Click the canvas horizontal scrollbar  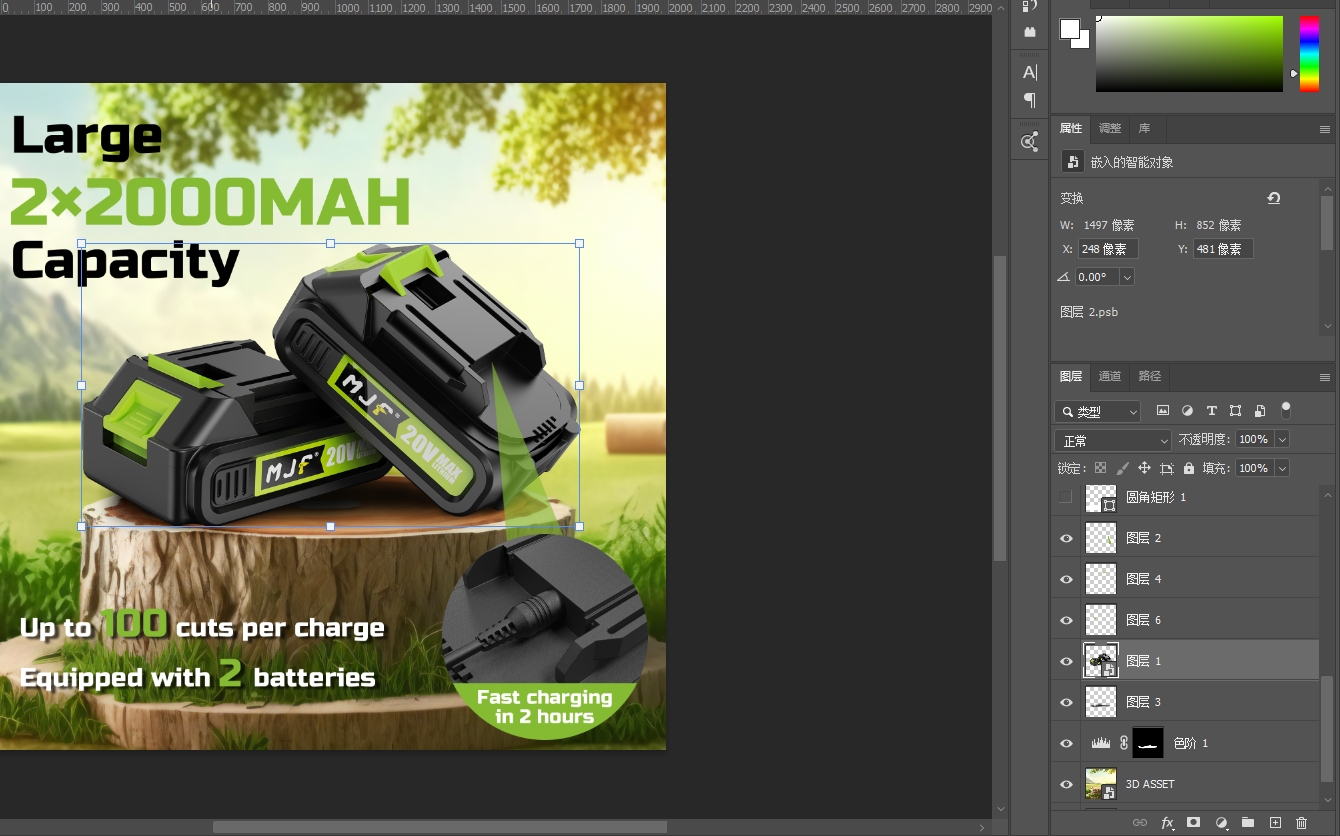(440, 827)
